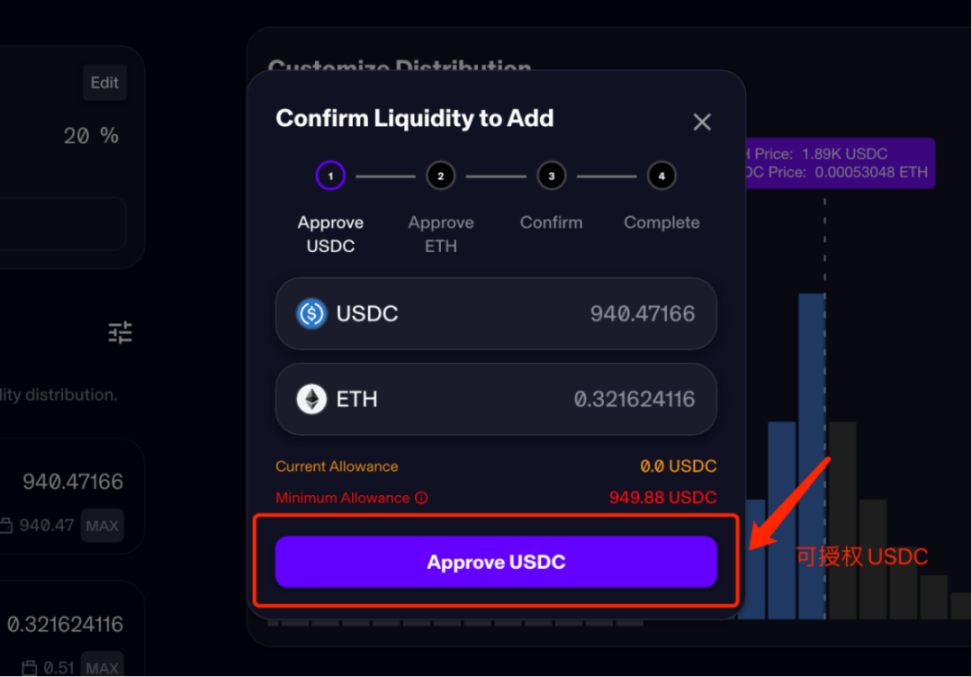Close the Confirm Liquidity dialog
This screenshot has width=972, height=677.
[702, 122]
